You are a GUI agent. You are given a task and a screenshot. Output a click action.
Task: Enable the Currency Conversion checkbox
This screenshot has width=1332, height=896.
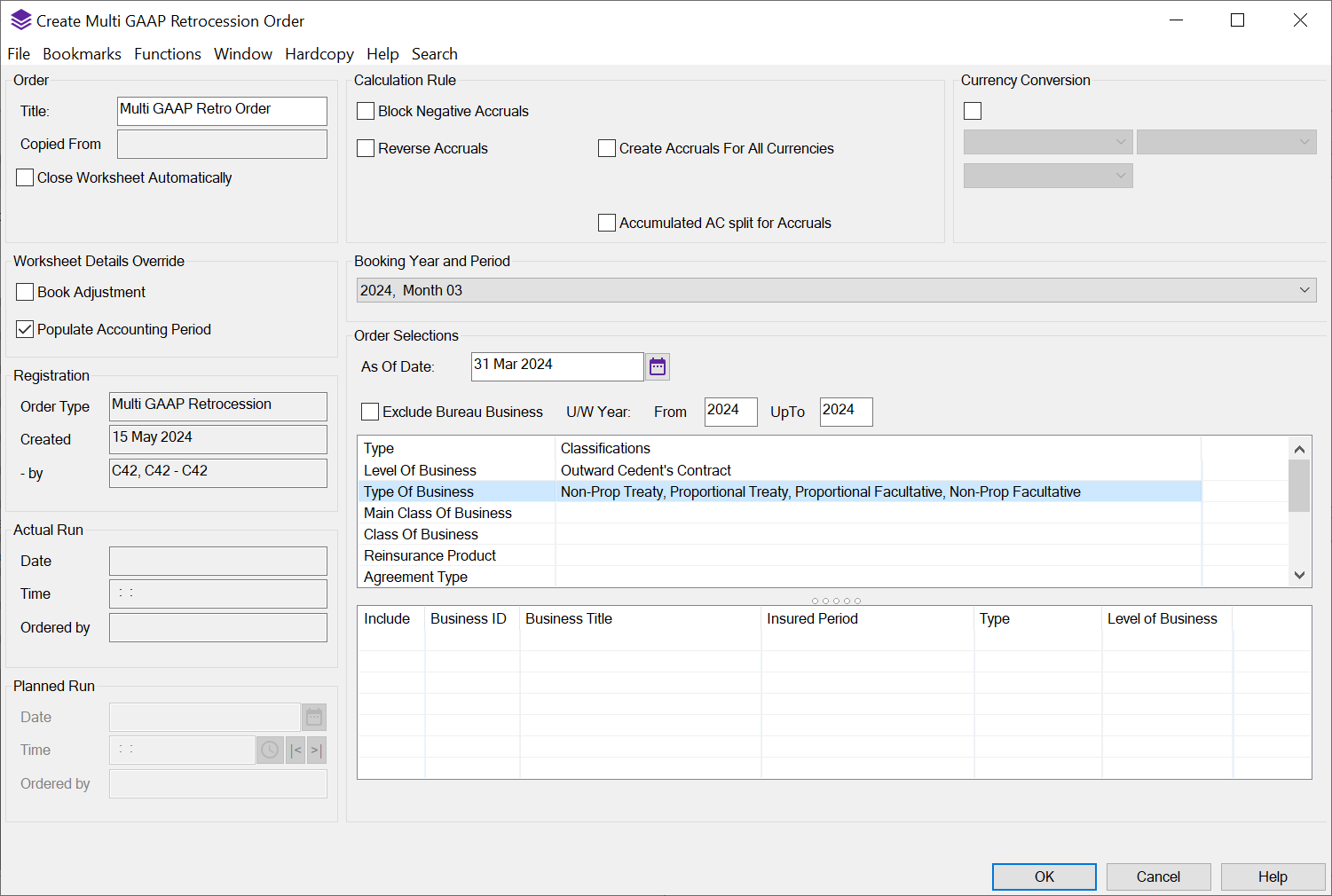tap(973, 111)
